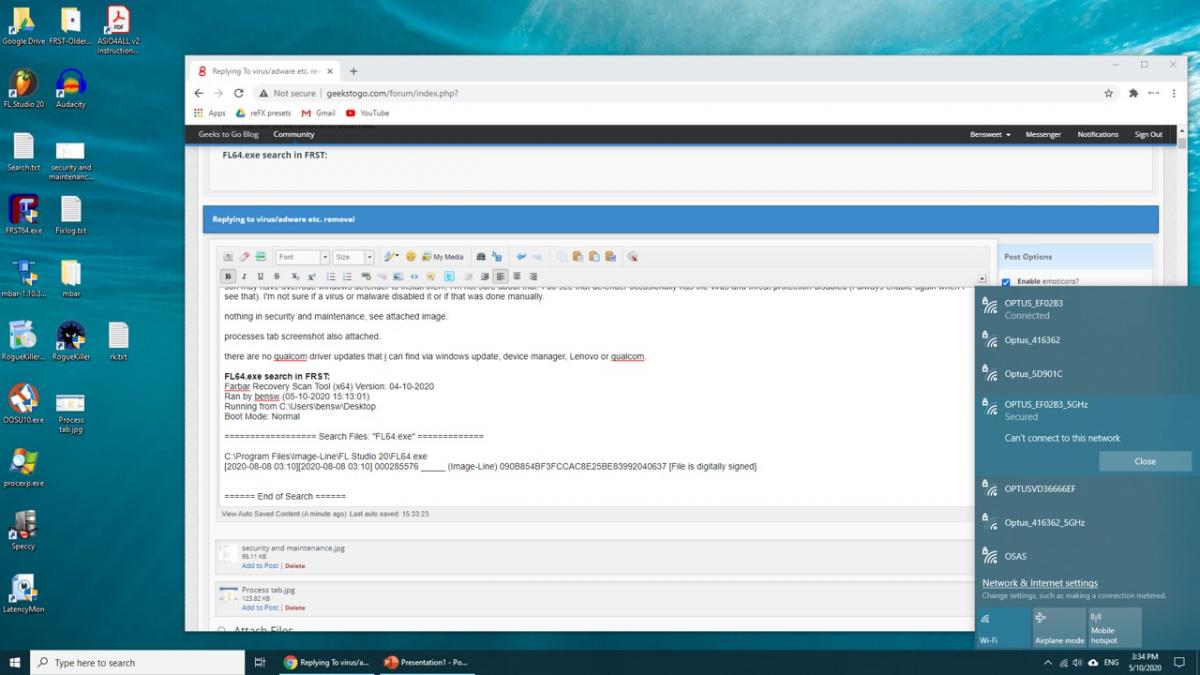Open Chrome extensions puzzle icon

(1133, 93)
